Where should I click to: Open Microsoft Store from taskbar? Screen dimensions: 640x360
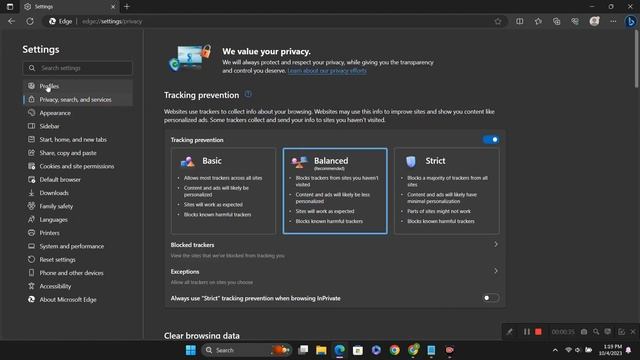click(x=358, y=350)
